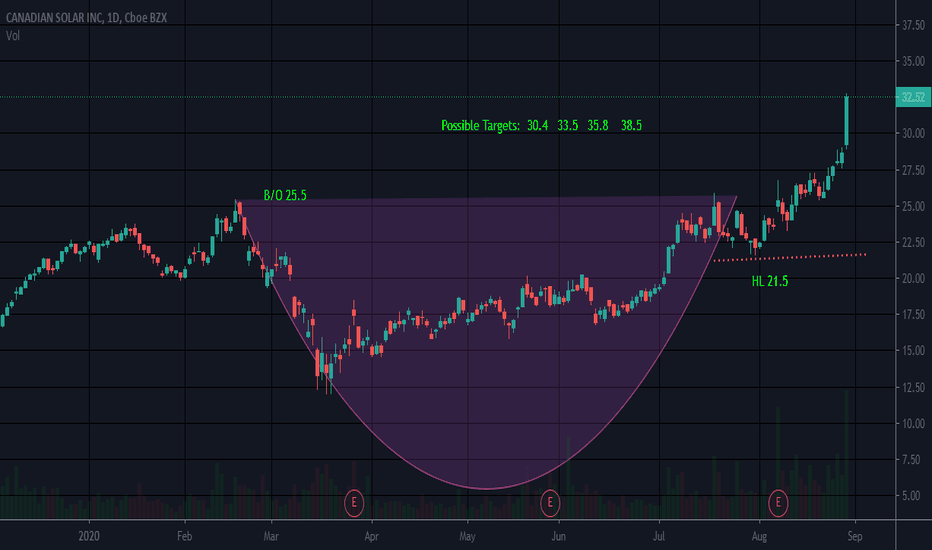Click the Aug label on time axis
Image resolution: width=932 pixels, height=550 pixels.
click(x=759, y=536)
